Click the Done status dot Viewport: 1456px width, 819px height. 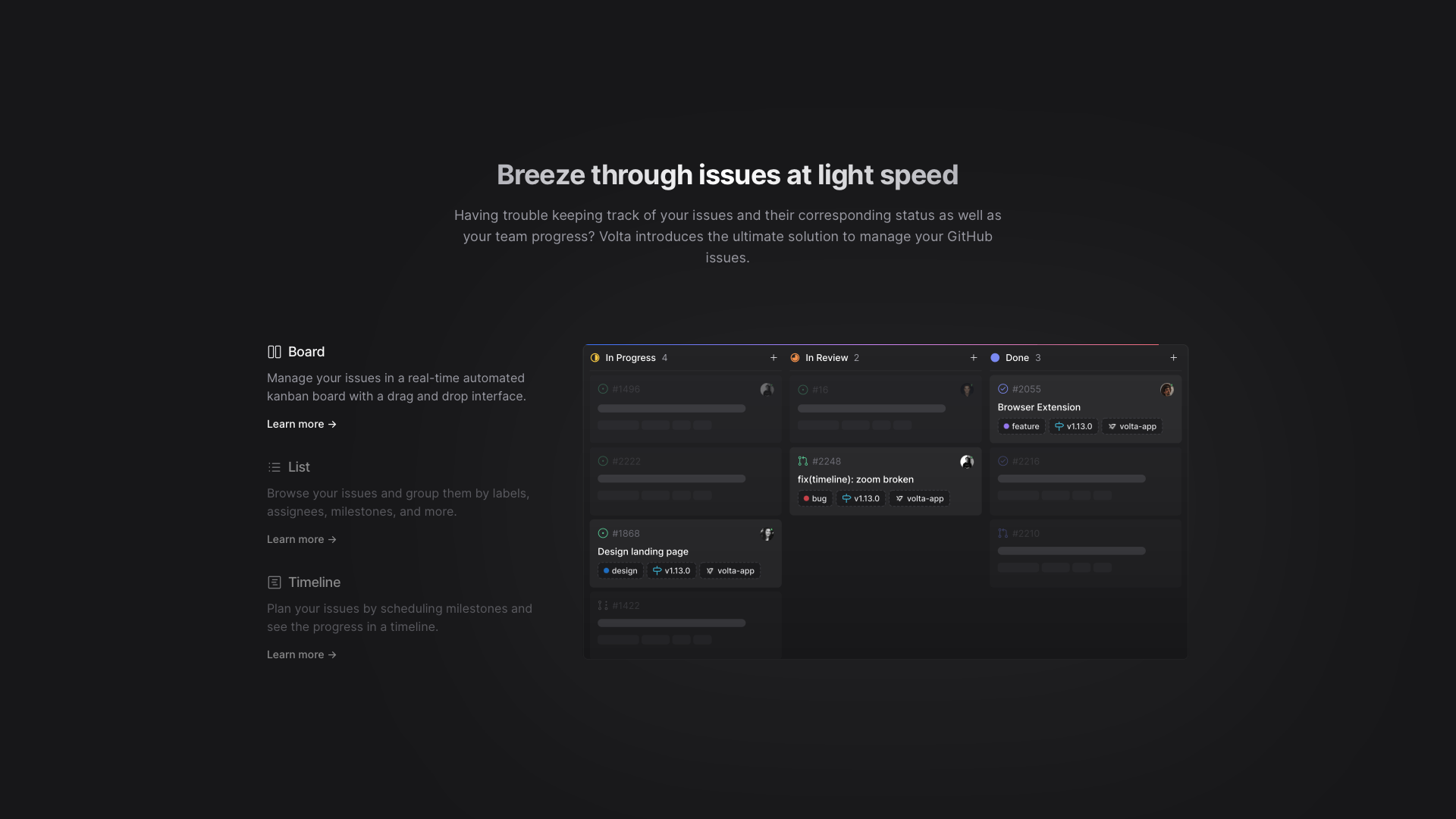[995, 358]
